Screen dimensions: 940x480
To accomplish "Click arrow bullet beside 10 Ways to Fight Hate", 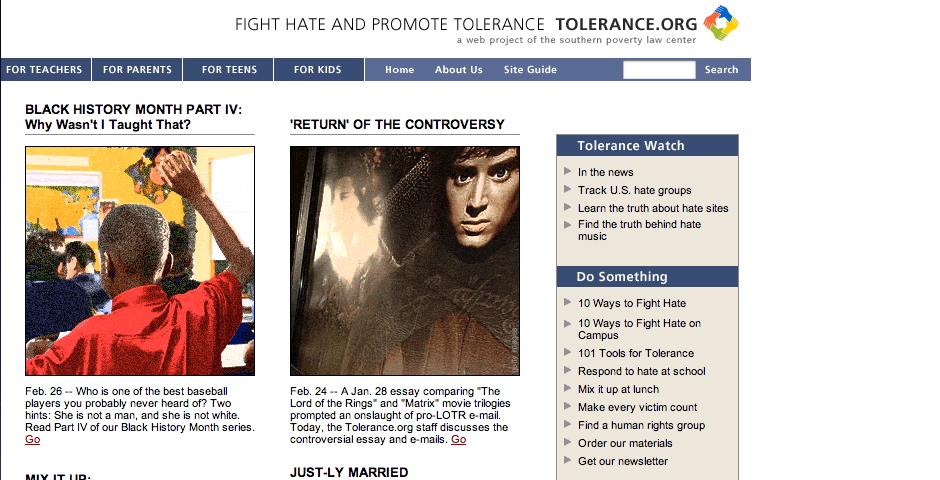I will 567,302.
